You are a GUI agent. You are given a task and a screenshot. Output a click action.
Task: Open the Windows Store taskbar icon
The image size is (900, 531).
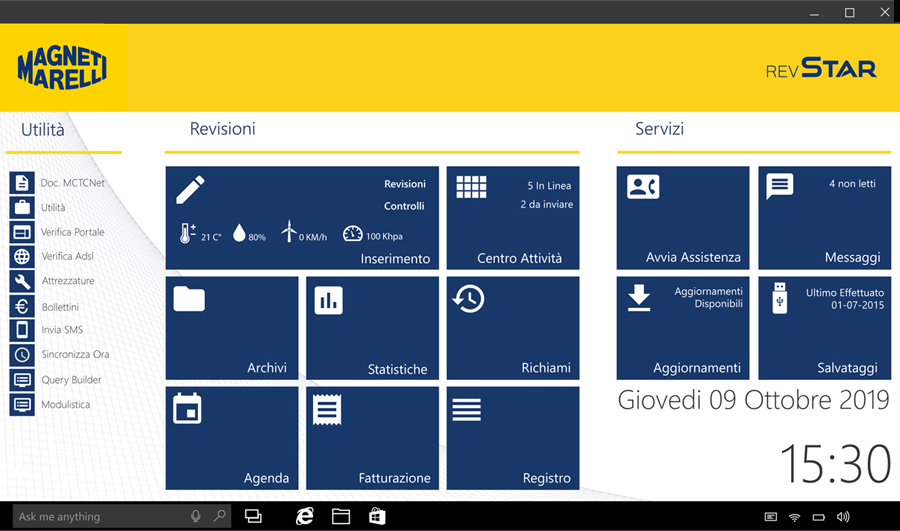coord(377,516)
